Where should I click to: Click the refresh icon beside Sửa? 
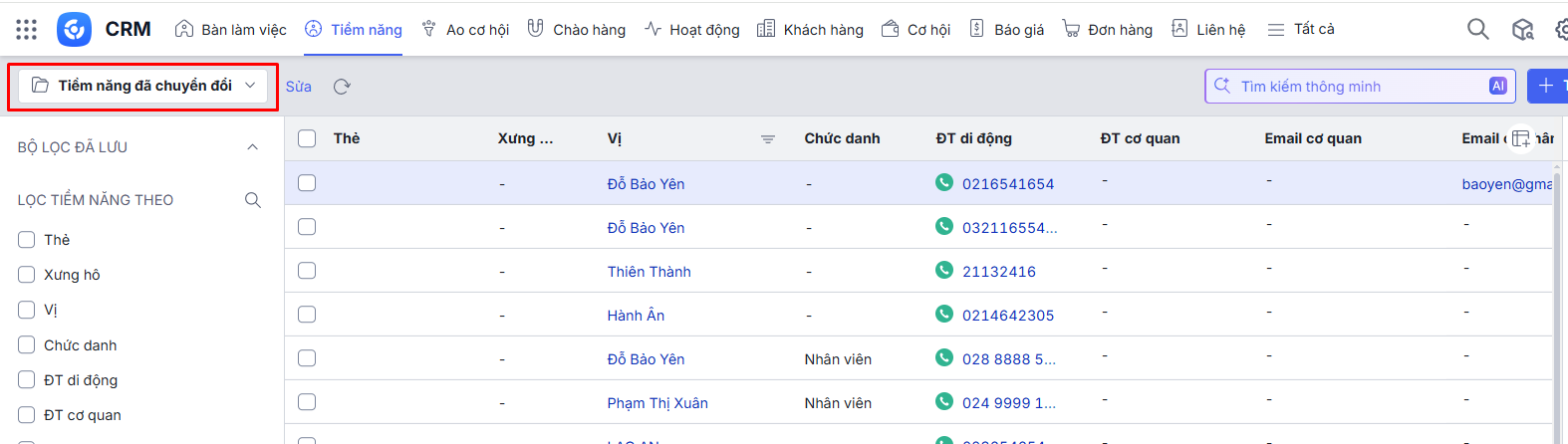342,87
